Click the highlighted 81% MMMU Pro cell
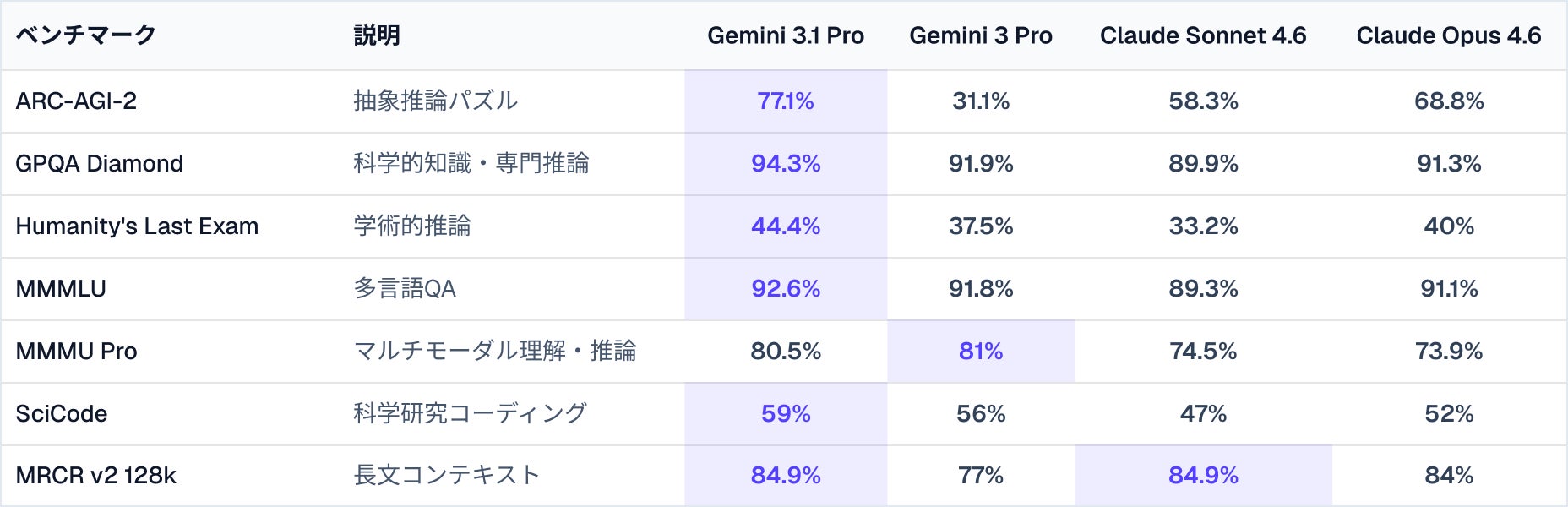Viewport: 1568px width, 507px height. (x=980, y=352)
